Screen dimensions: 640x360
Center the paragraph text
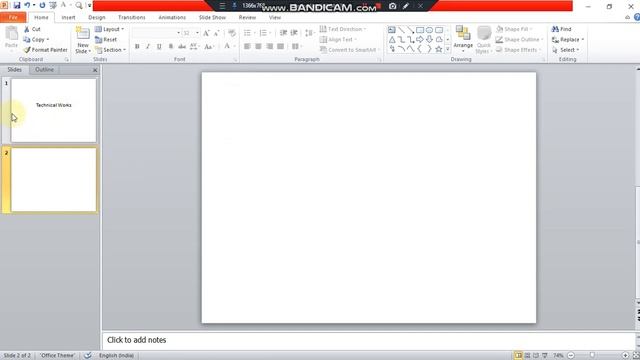(258, 47)
